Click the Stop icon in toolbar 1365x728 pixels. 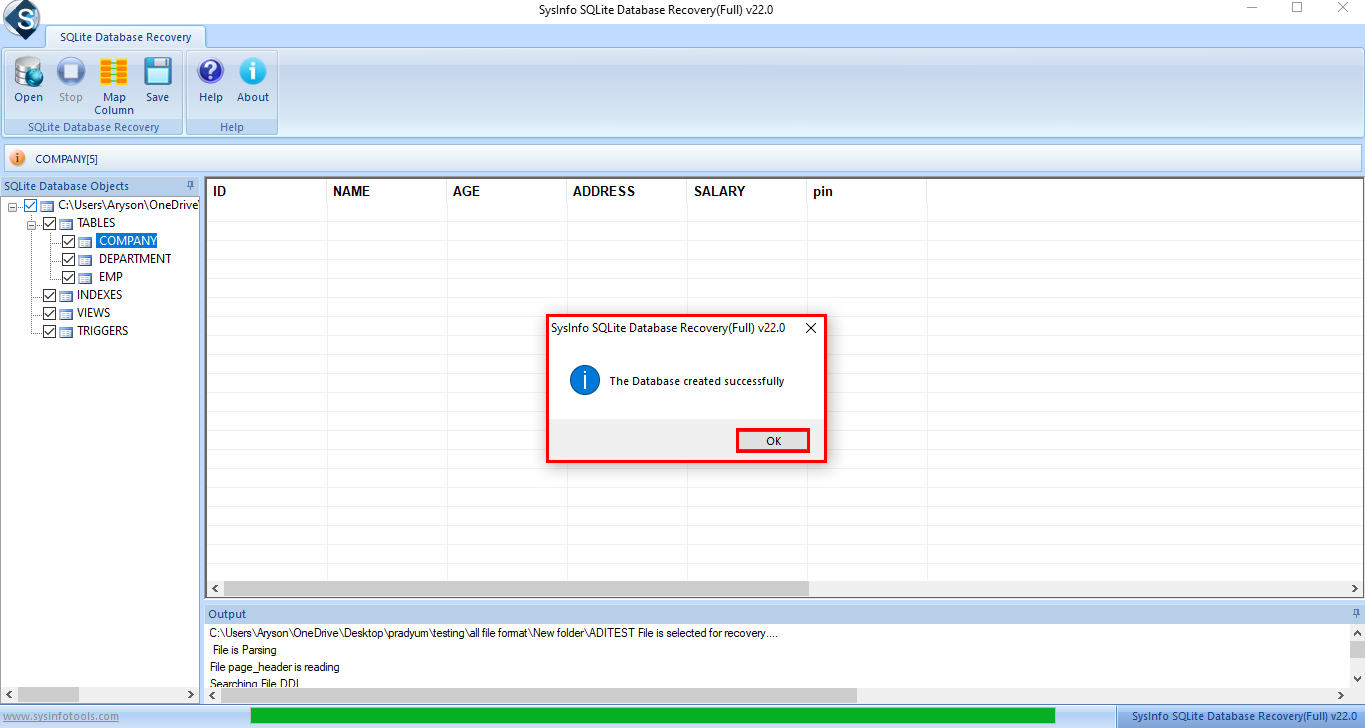click(70, 79)
